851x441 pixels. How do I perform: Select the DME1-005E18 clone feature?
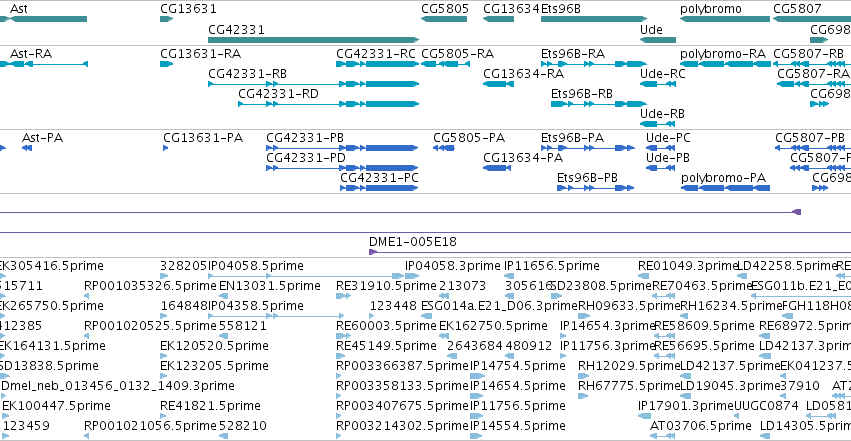click(609, 252)
